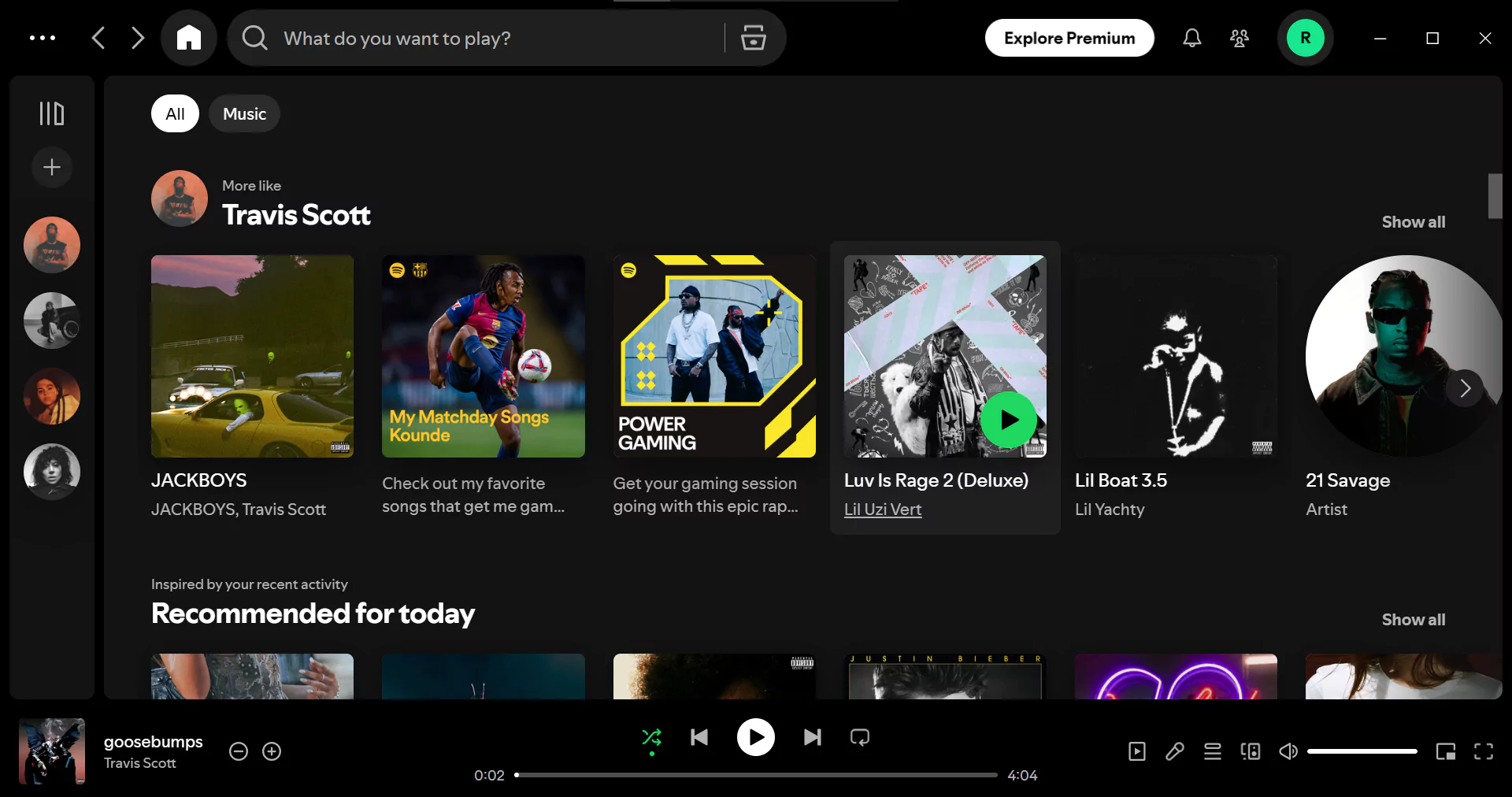Open Luv Is Rage 2 (Deluxe) title
Screen dimensions: 1512x797
tap(936, 480)
